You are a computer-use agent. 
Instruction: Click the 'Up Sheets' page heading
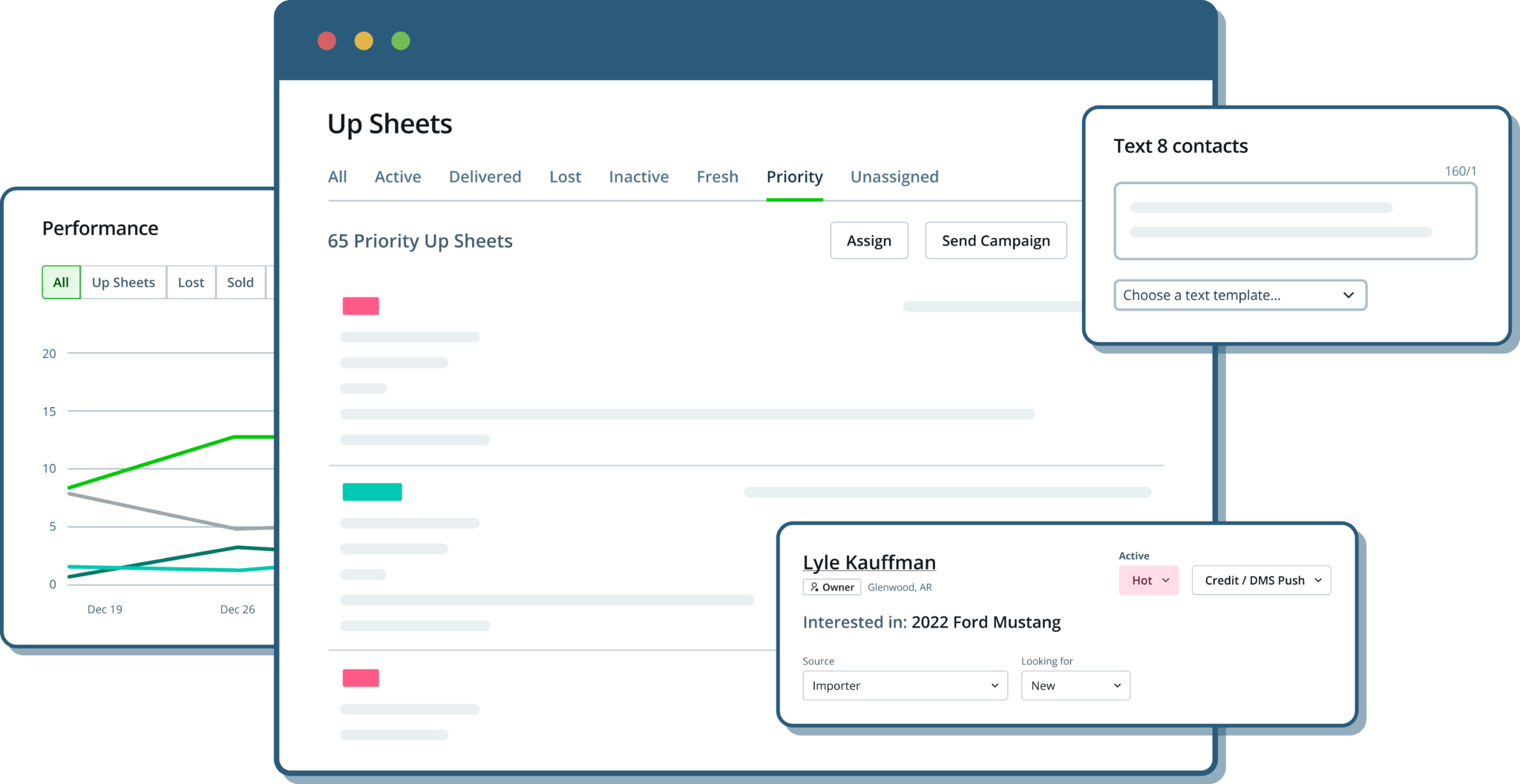tap(390, 124)
